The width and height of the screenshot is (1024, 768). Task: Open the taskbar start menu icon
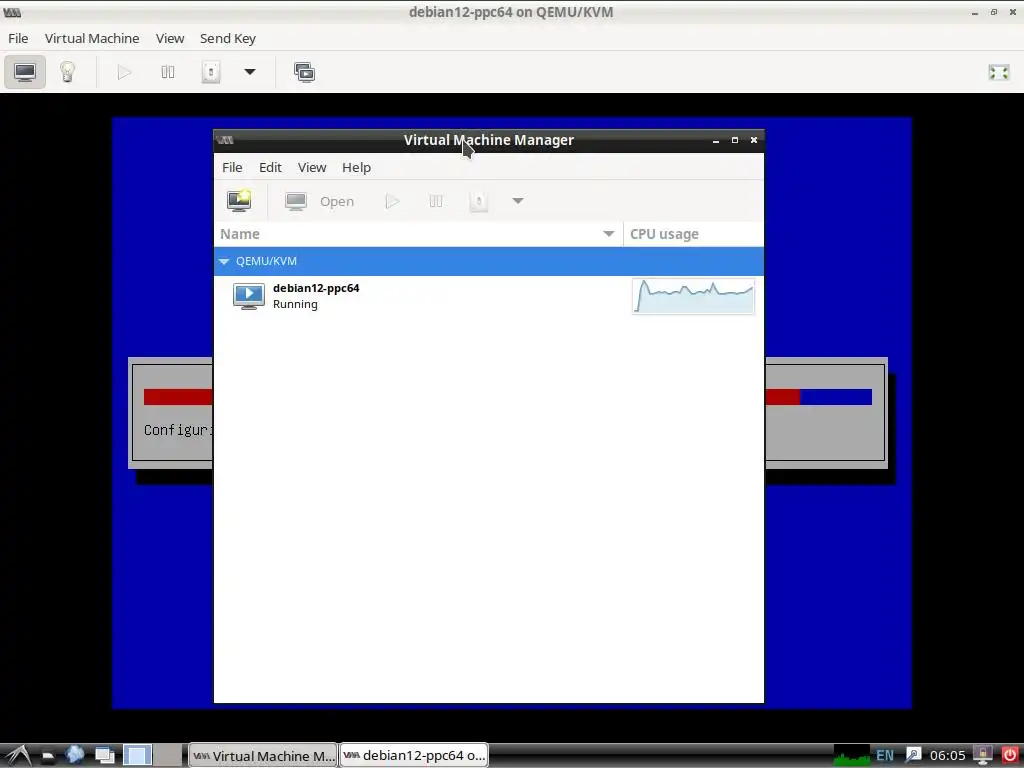pos(18,756)
